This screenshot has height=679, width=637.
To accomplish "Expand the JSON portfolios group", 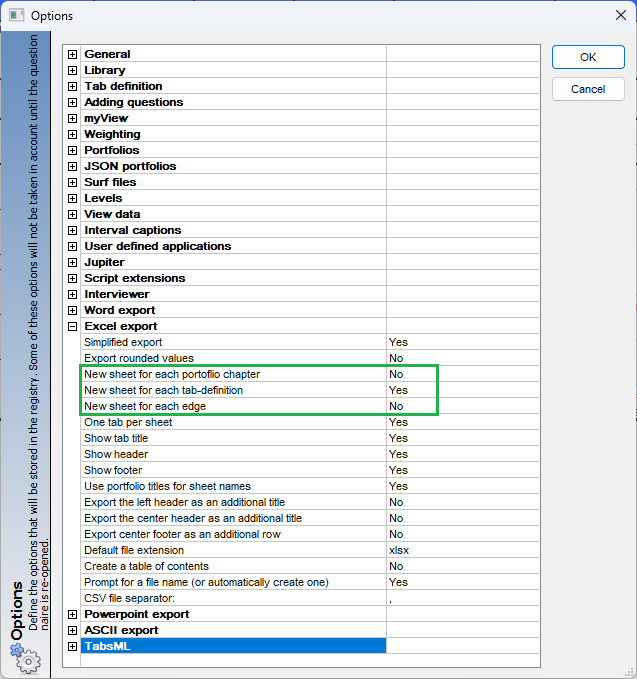I will click(72, 166).
